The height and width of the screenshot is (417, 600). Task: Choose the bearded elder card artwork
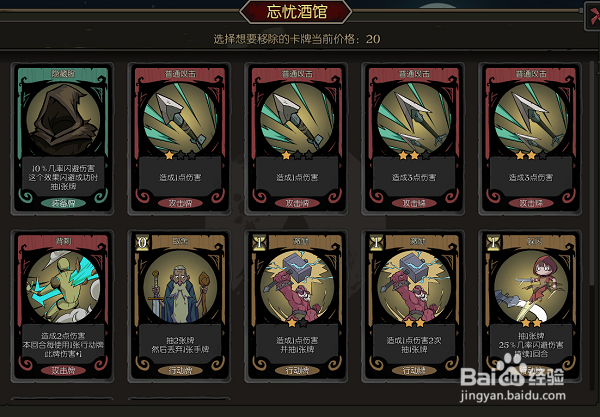pyautogui.click(x=180, y=287)
